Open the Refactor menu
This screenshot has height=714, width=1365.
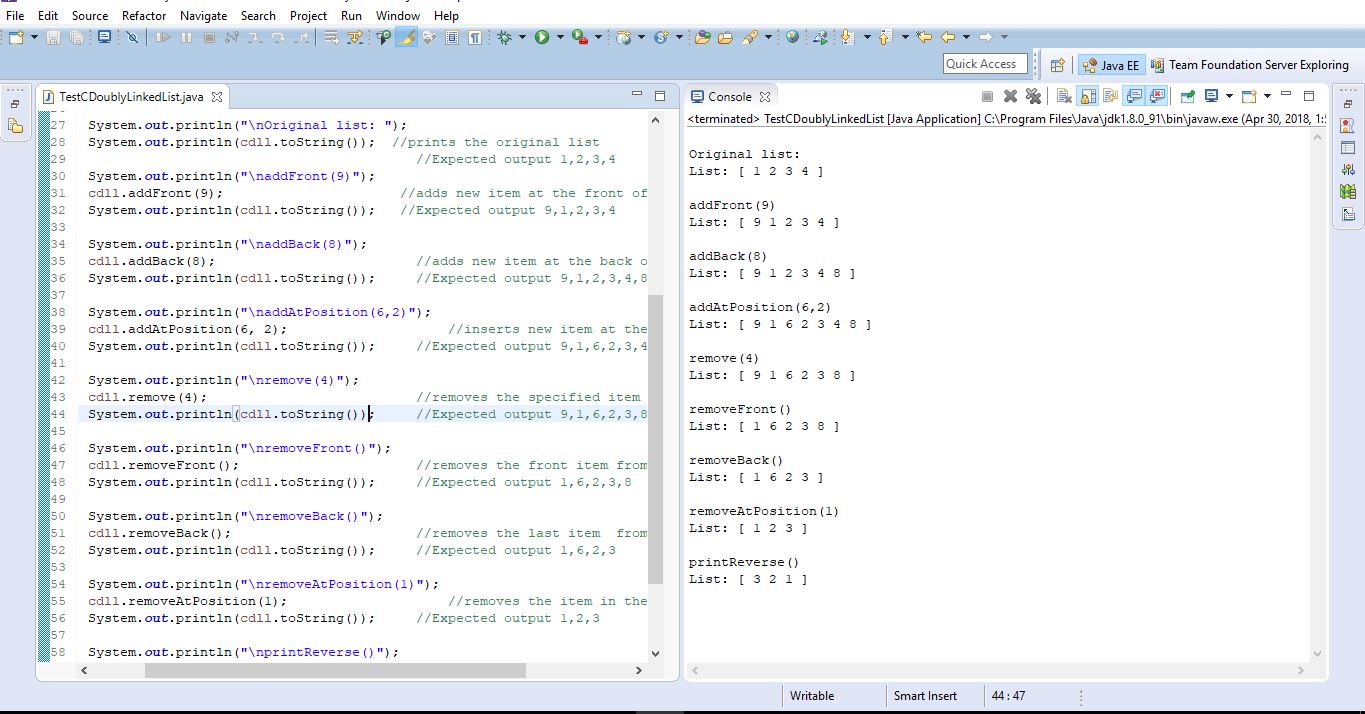[143, 15]
